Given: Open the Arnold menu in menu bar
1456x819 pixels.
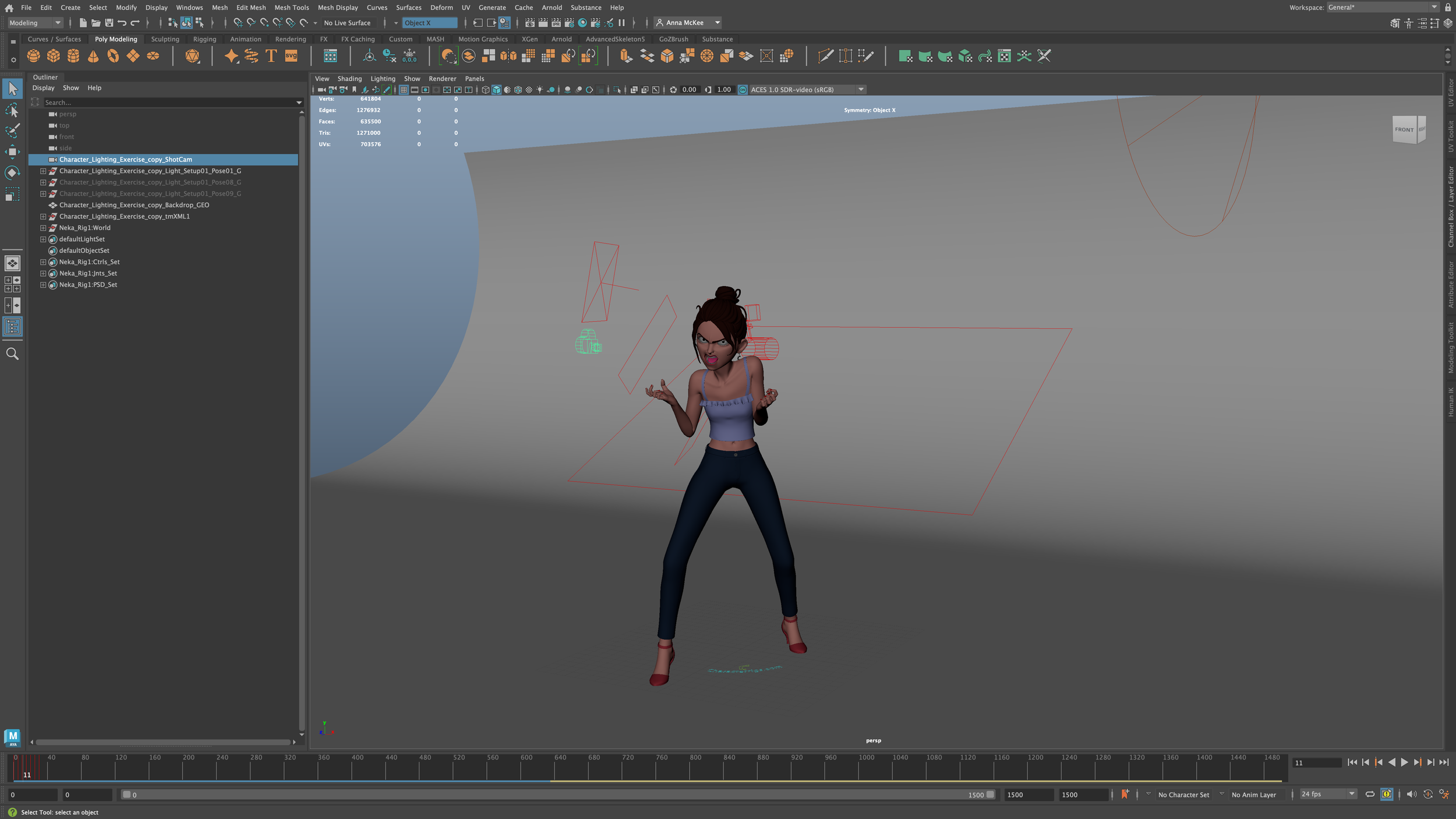Looking at the screenshot, I should 552,8.
